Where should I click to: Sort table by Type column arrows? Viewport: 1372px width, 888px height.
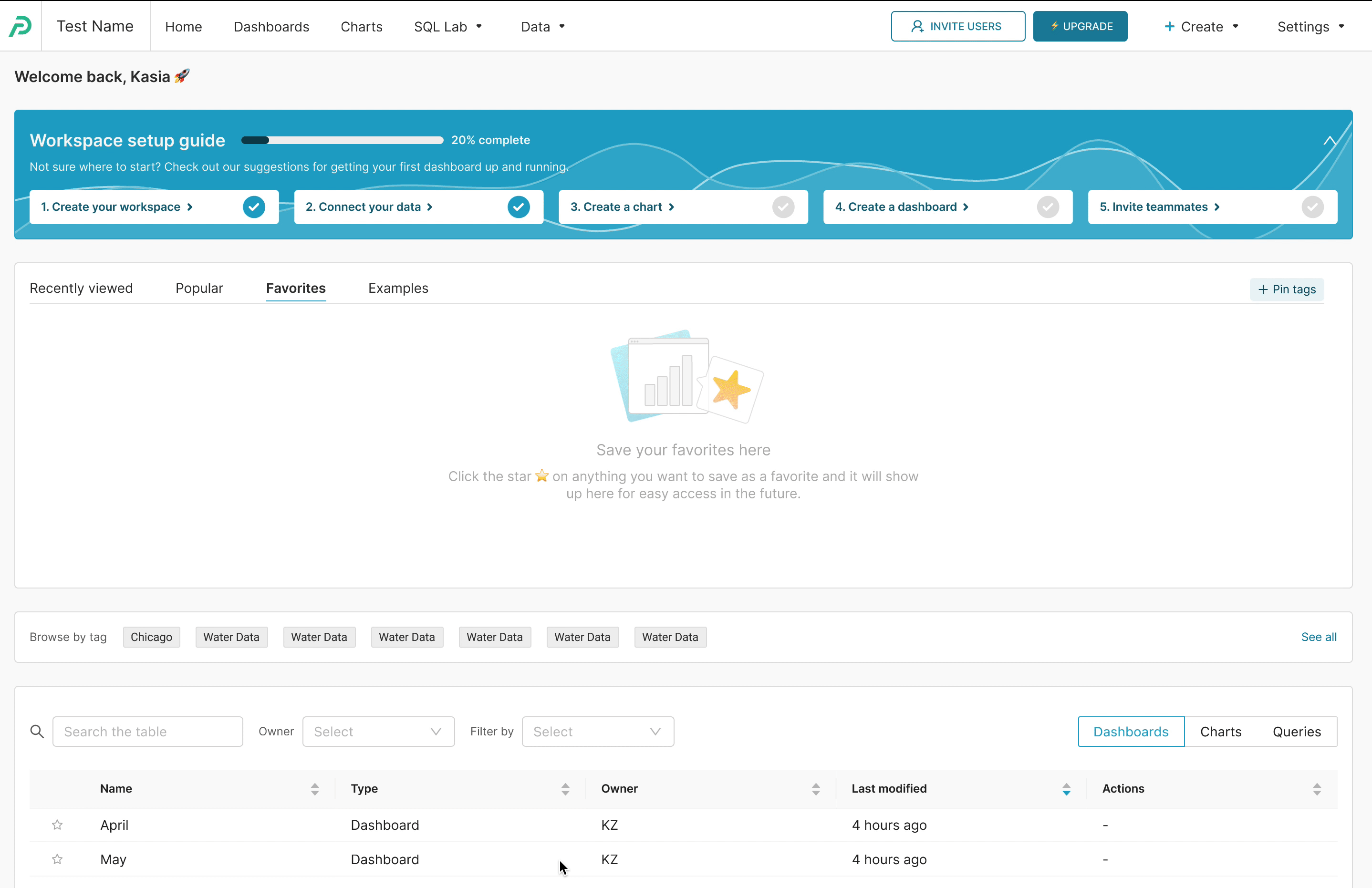(x=565, y=789)
